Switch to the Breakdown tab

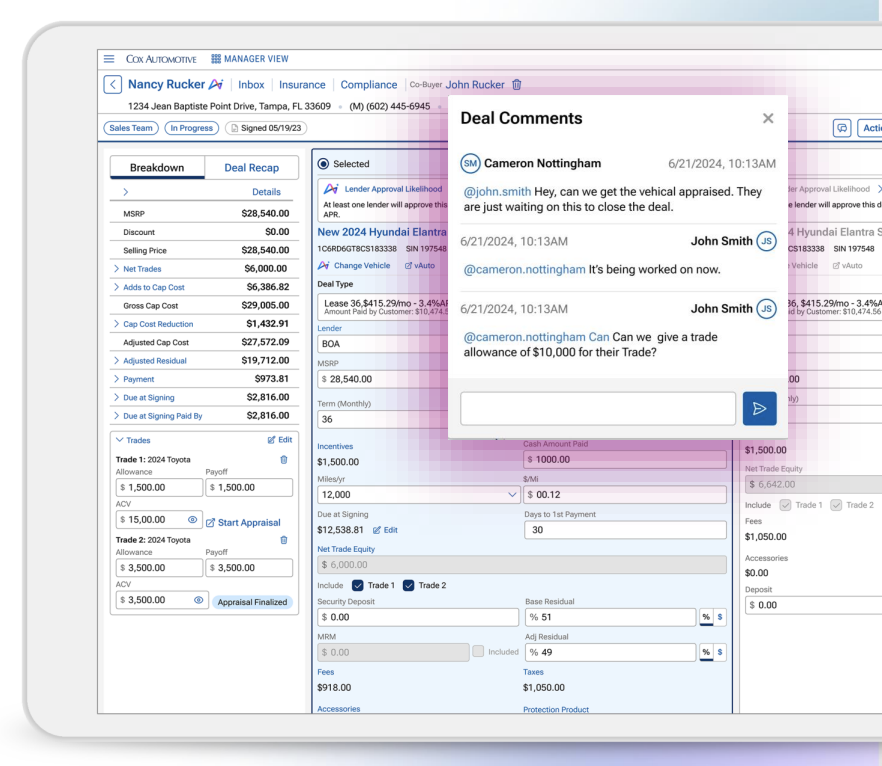click(x=157, y=168)
